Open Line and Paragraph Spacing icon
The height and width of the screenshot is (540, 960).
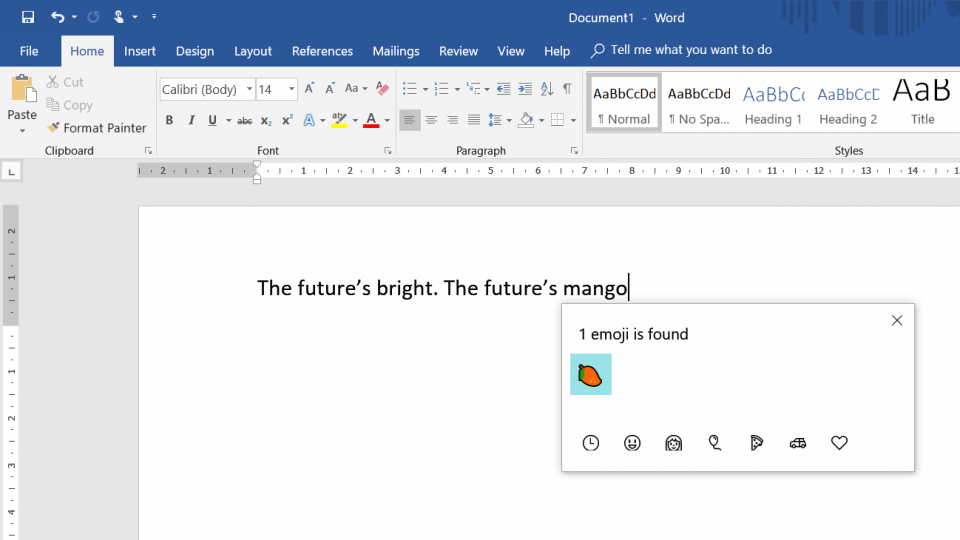coord(495,120)
